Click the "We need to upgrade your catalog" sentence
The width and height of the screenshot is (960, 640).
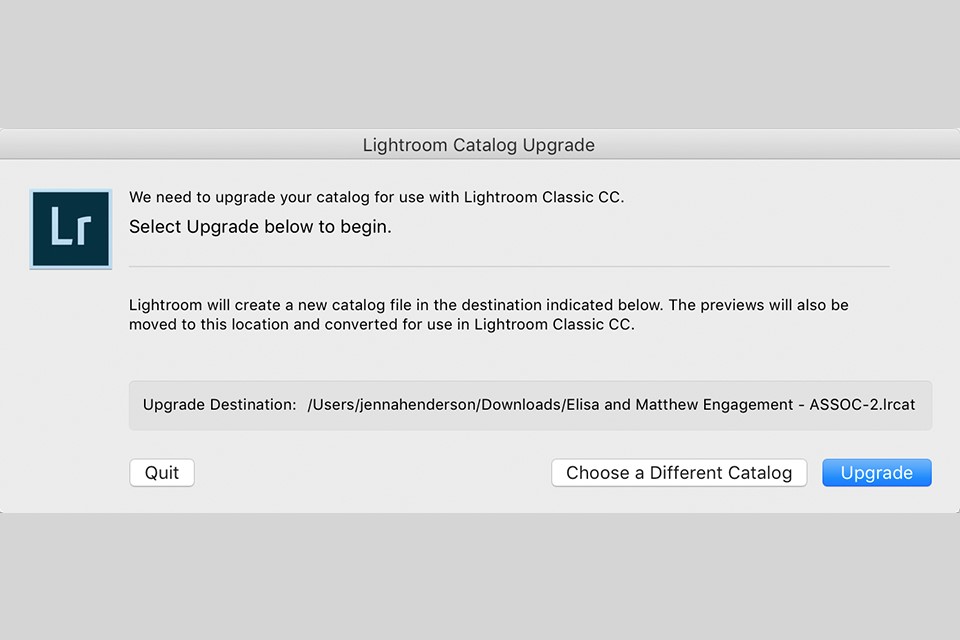tap(250, 197)
